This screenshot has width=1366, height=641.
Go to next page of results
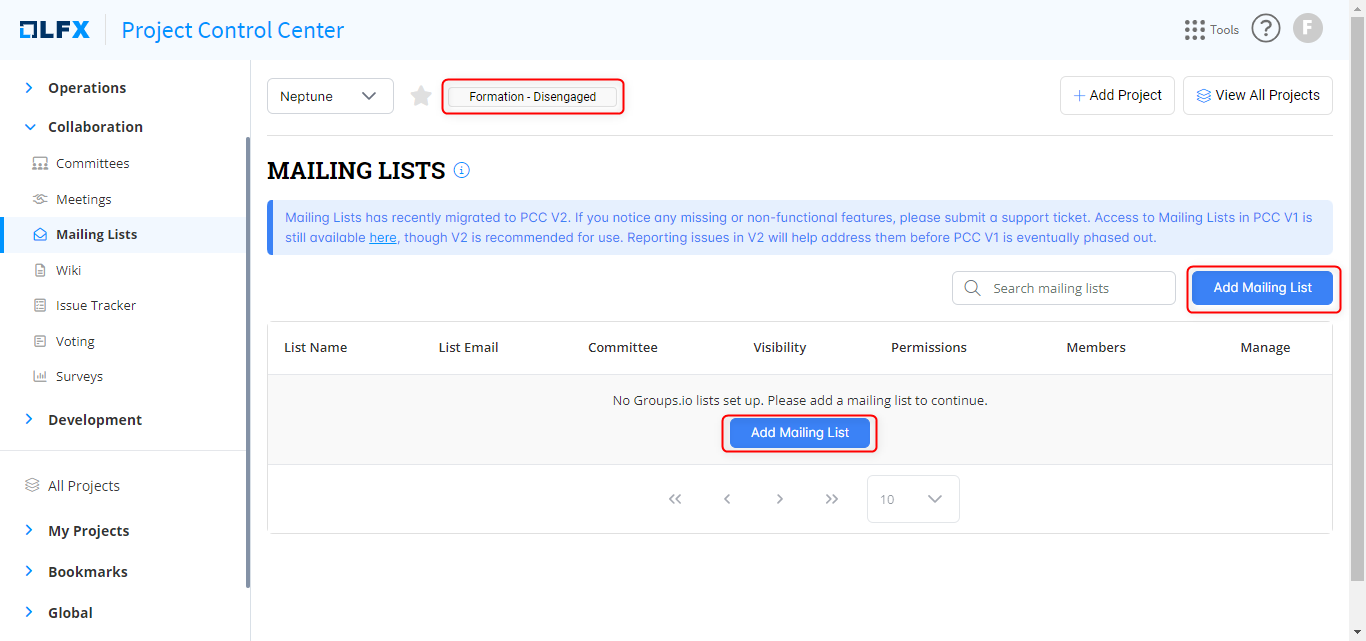click(x=779, y=499)
